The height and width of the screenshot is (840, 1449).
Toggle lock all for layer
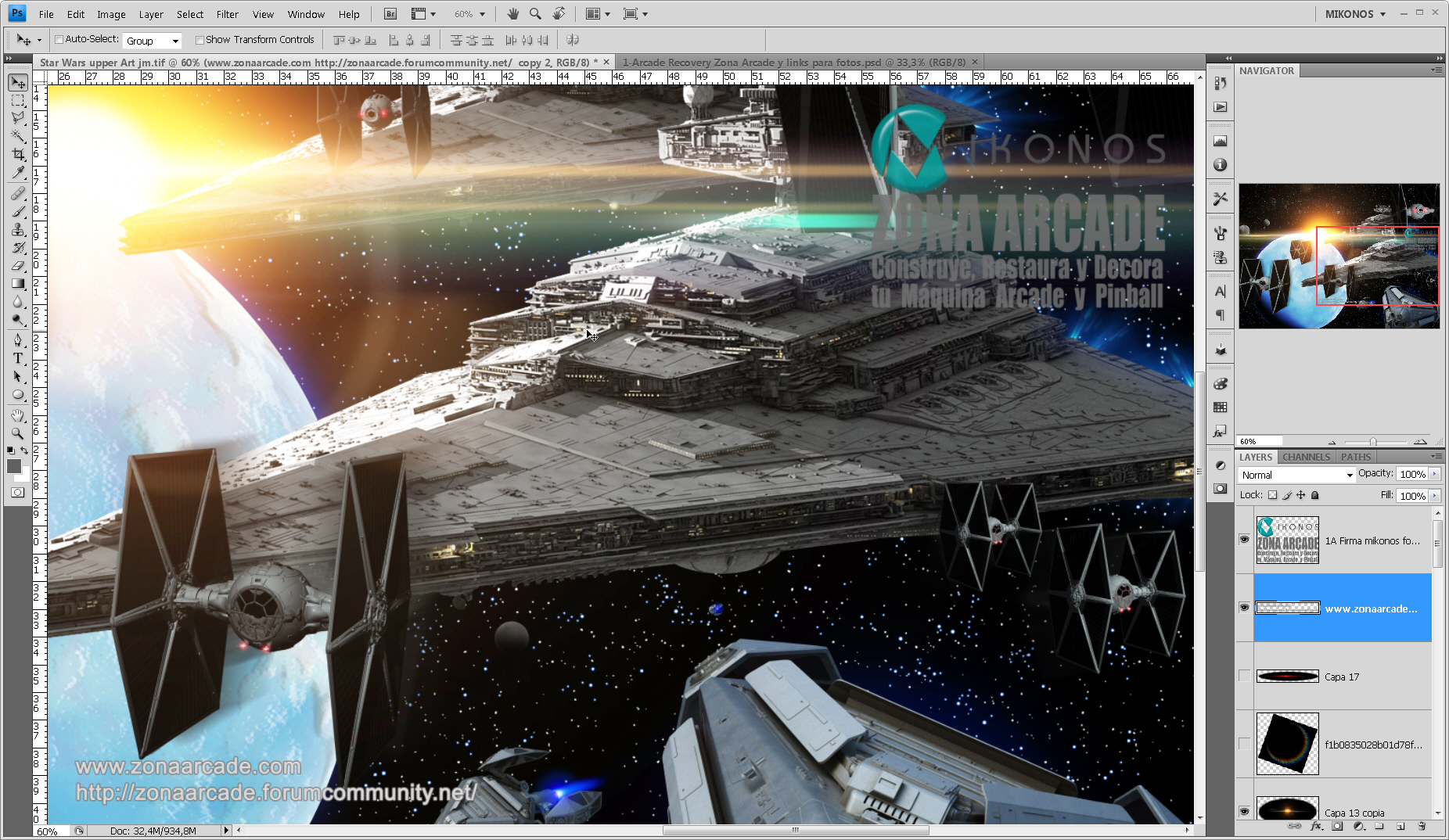(1315, 495)
